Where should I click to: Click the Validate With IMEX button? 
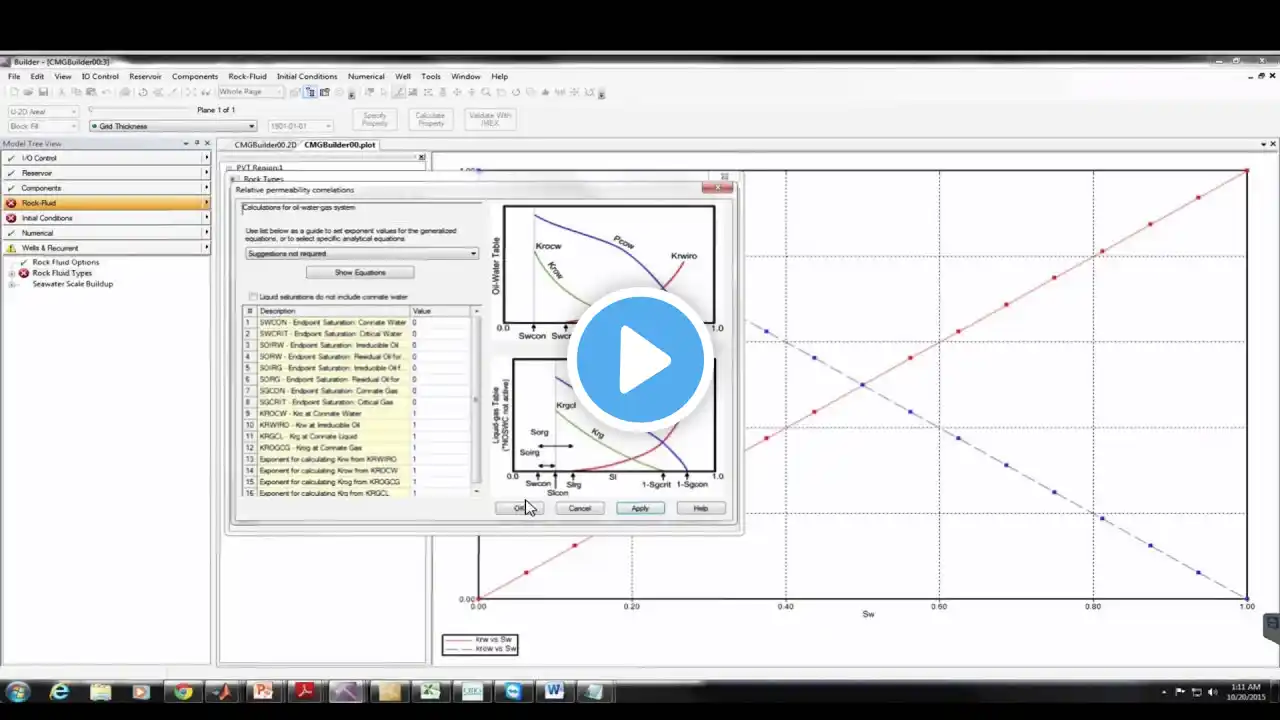coord(490,119)
